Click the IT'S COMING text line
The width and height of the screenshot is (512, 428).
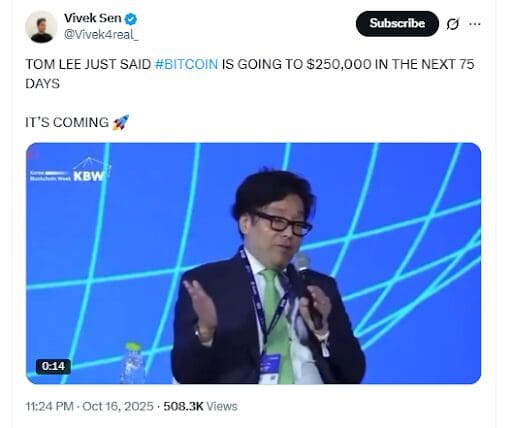67,123
